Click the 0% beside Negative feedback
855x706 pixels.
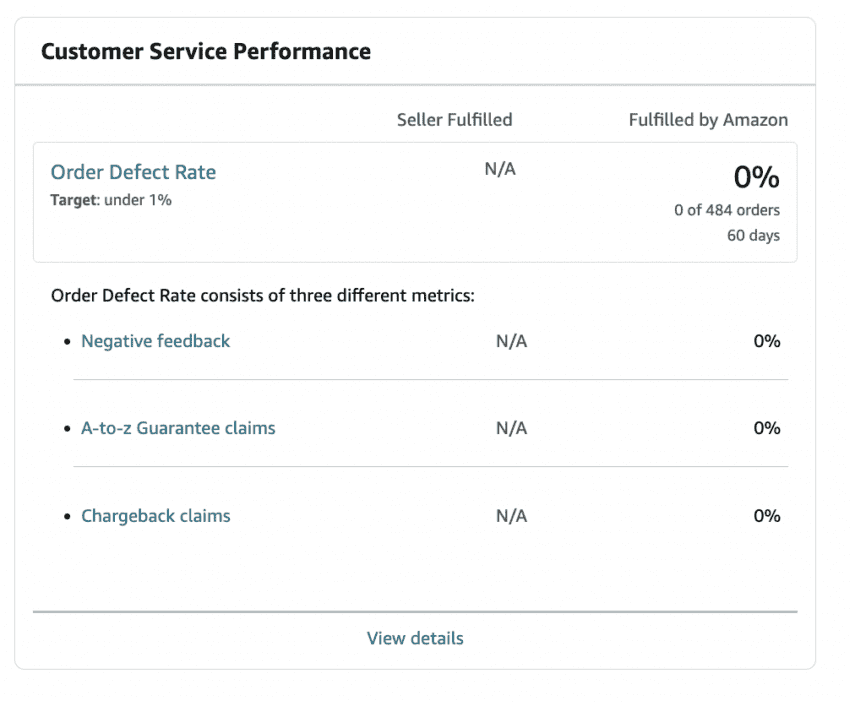coord(767,341)
